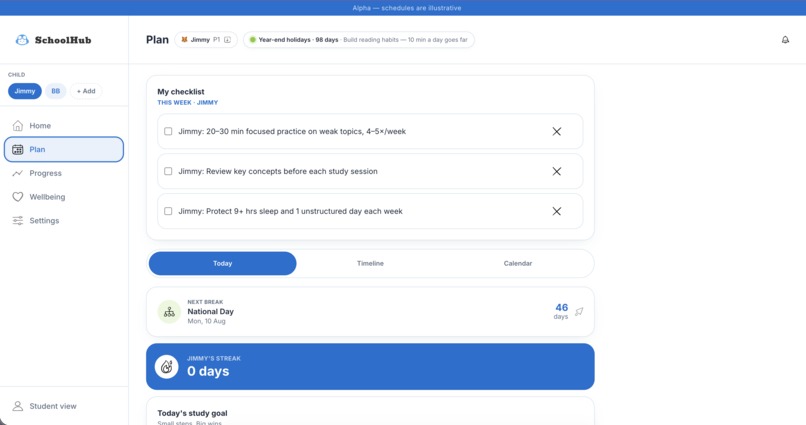Check the review key concepts box
The height and width of the screenshot is (425, 806).
(168, 171)
